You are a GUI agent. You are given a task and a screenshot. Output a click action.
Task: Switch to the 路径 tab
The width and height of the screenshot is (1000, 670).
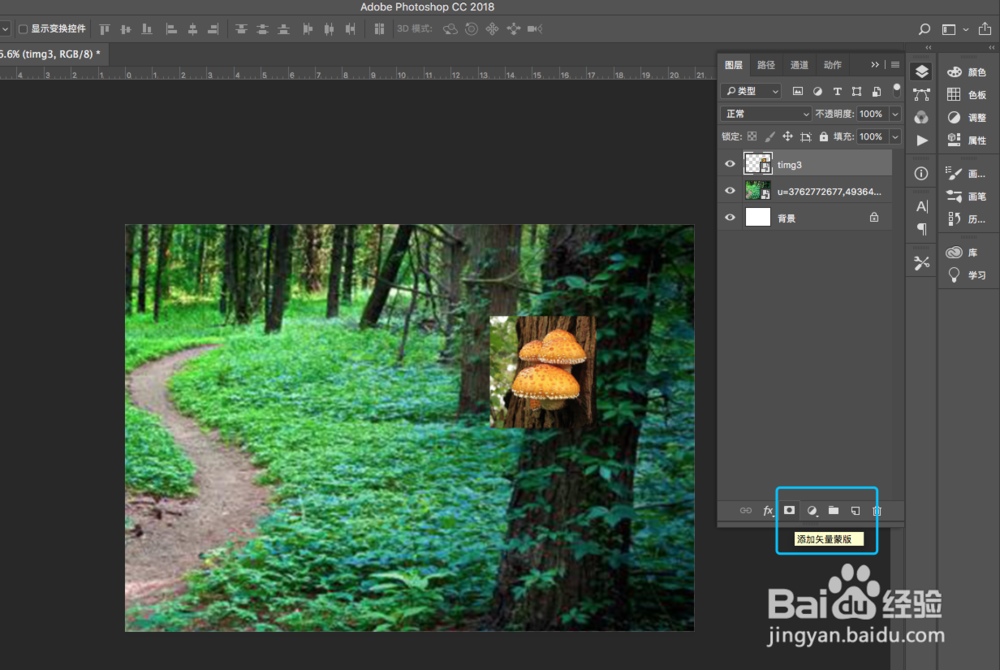pos(766,65)
